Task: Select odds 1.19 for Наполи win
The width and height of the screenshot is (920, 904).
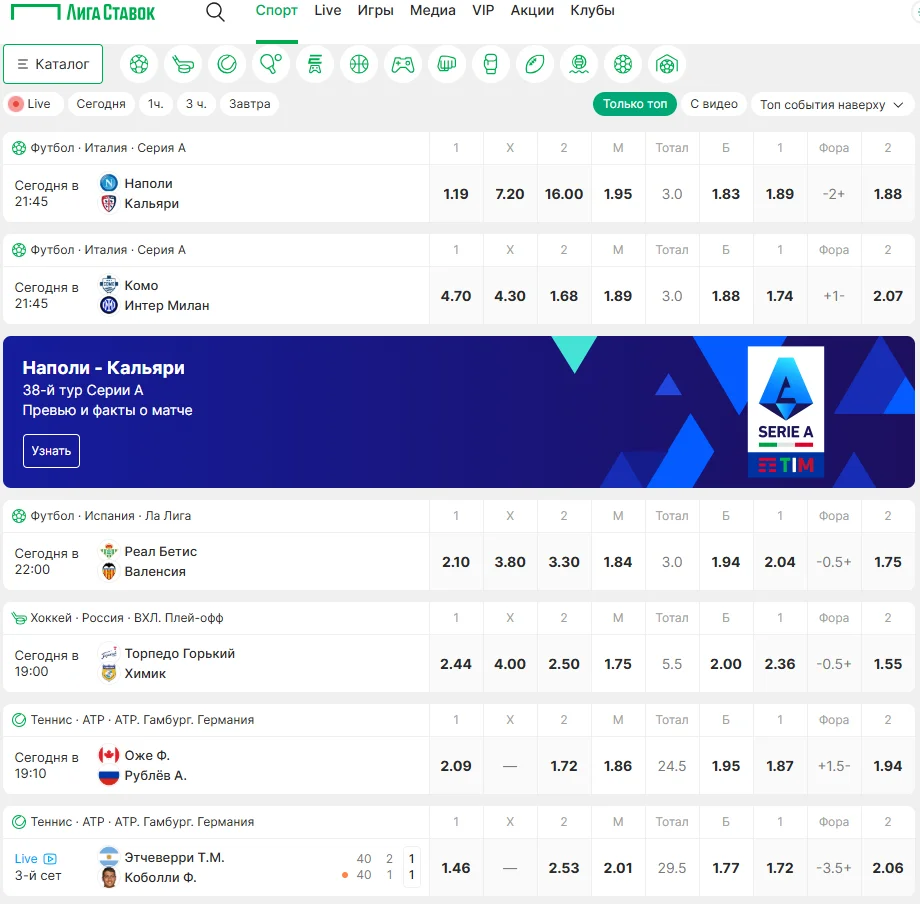Action: pos(456,194)
